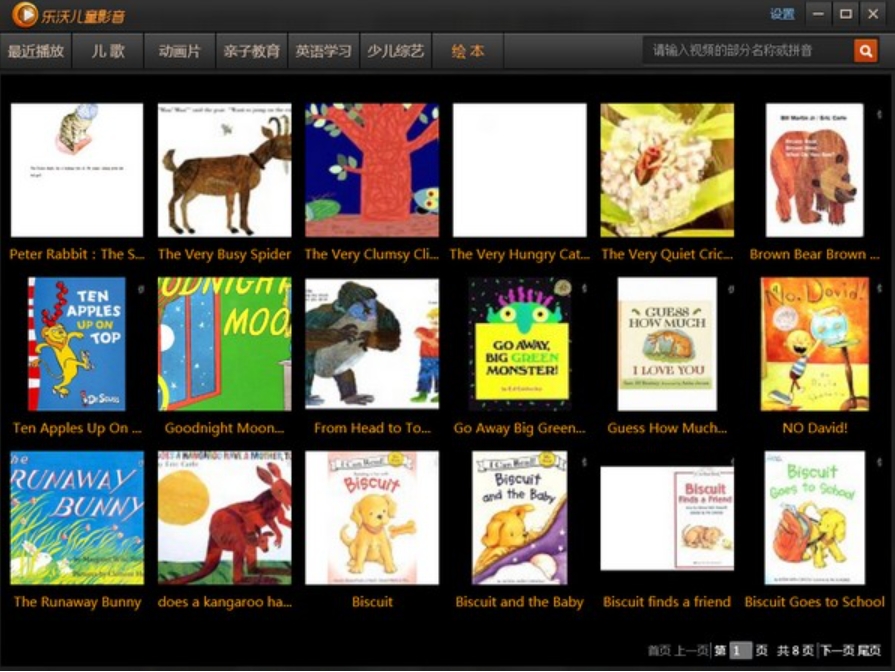Open the 少儿综艺 tab
The height and width of the screenshot is (672, 895).
[396, 51]
